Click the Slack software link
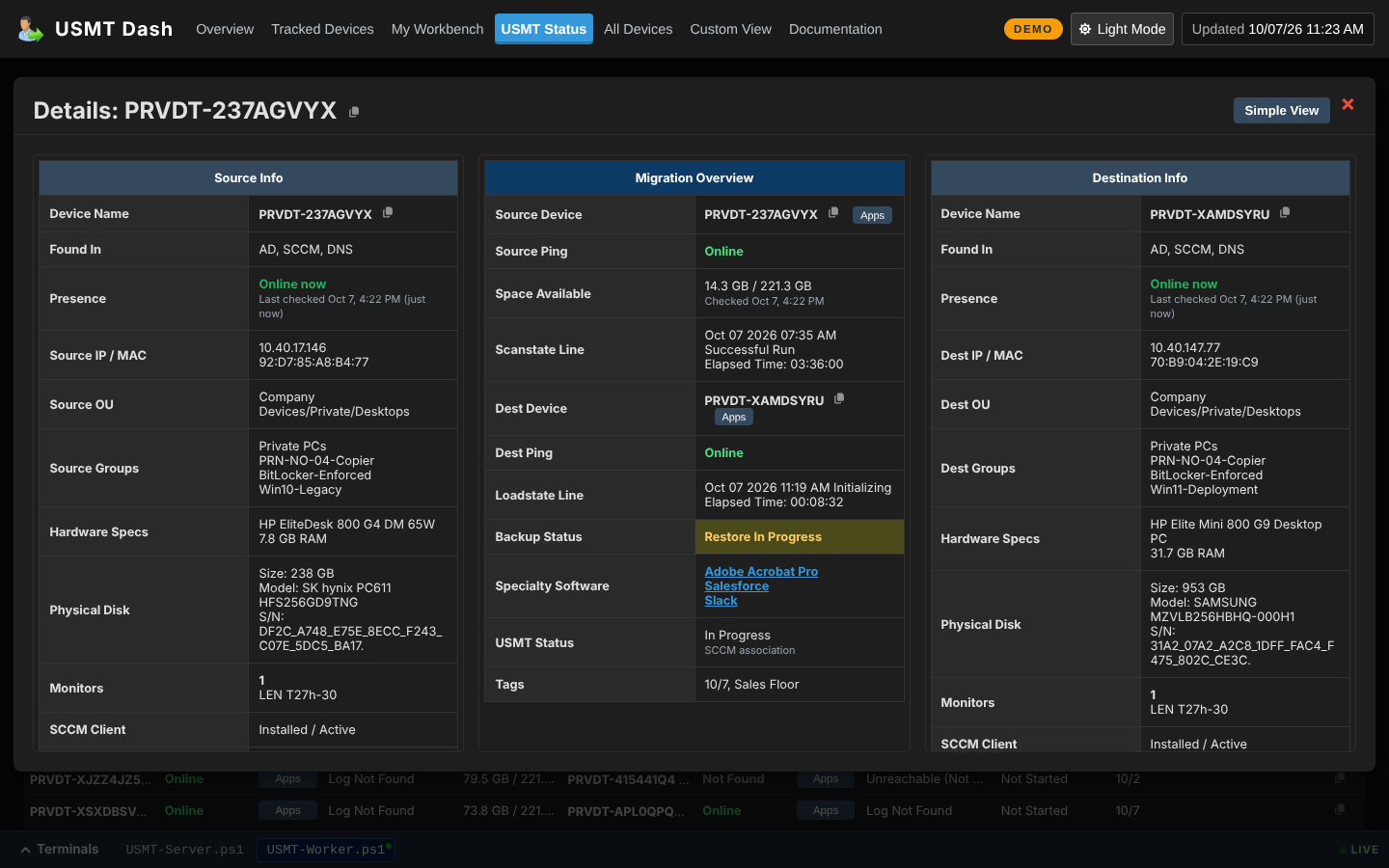This screenshot has width=1389, height=868. point(721,600)
